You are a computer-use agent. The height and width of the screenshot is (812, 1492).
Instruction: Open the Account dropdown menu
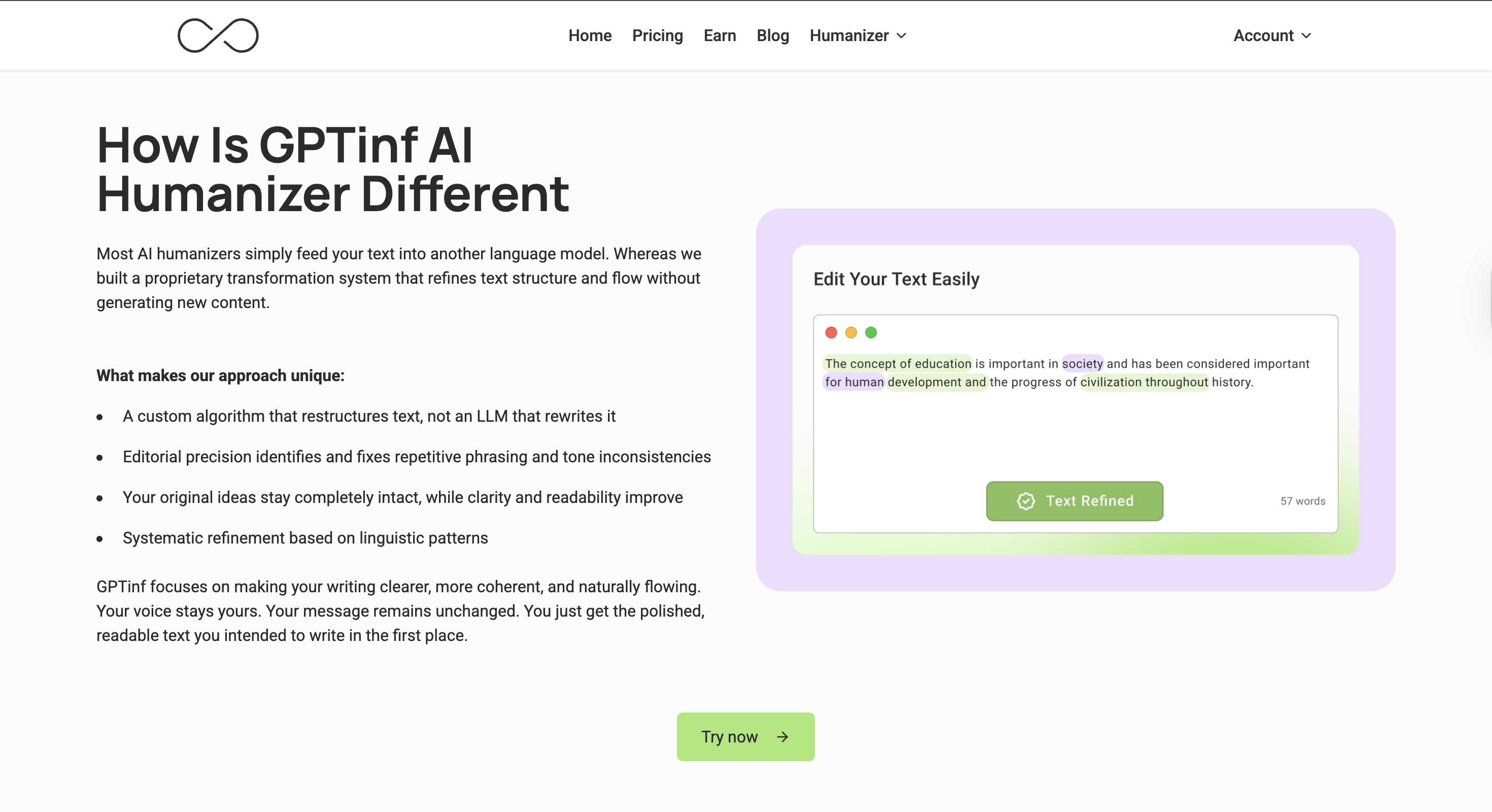coord(1272,36)
